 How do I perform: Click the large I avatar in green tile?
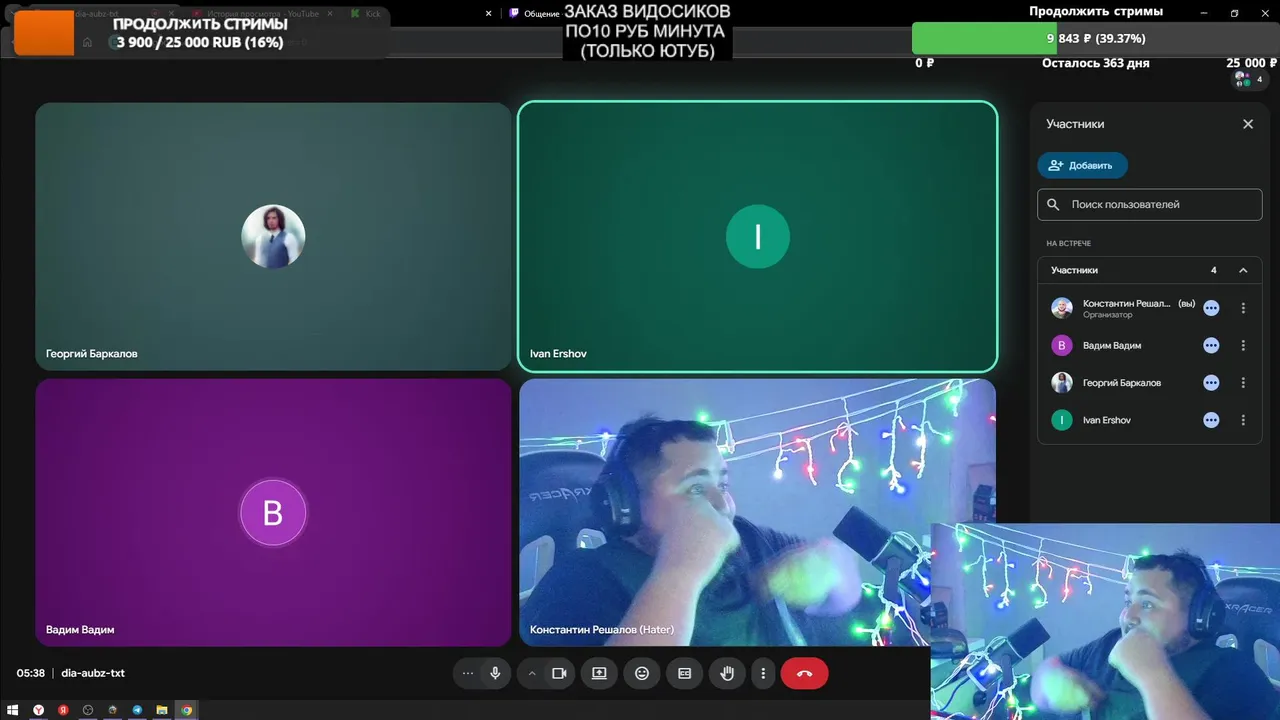(x=758, y=237)
